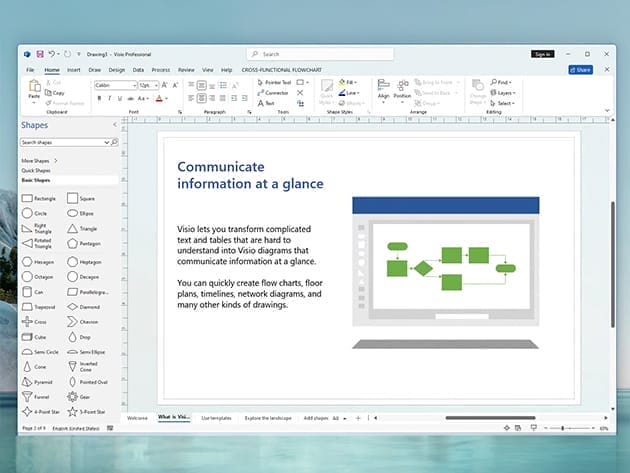Click the Share button
The width and height of the screenshot is (630, 473).
tap(580, 70)
